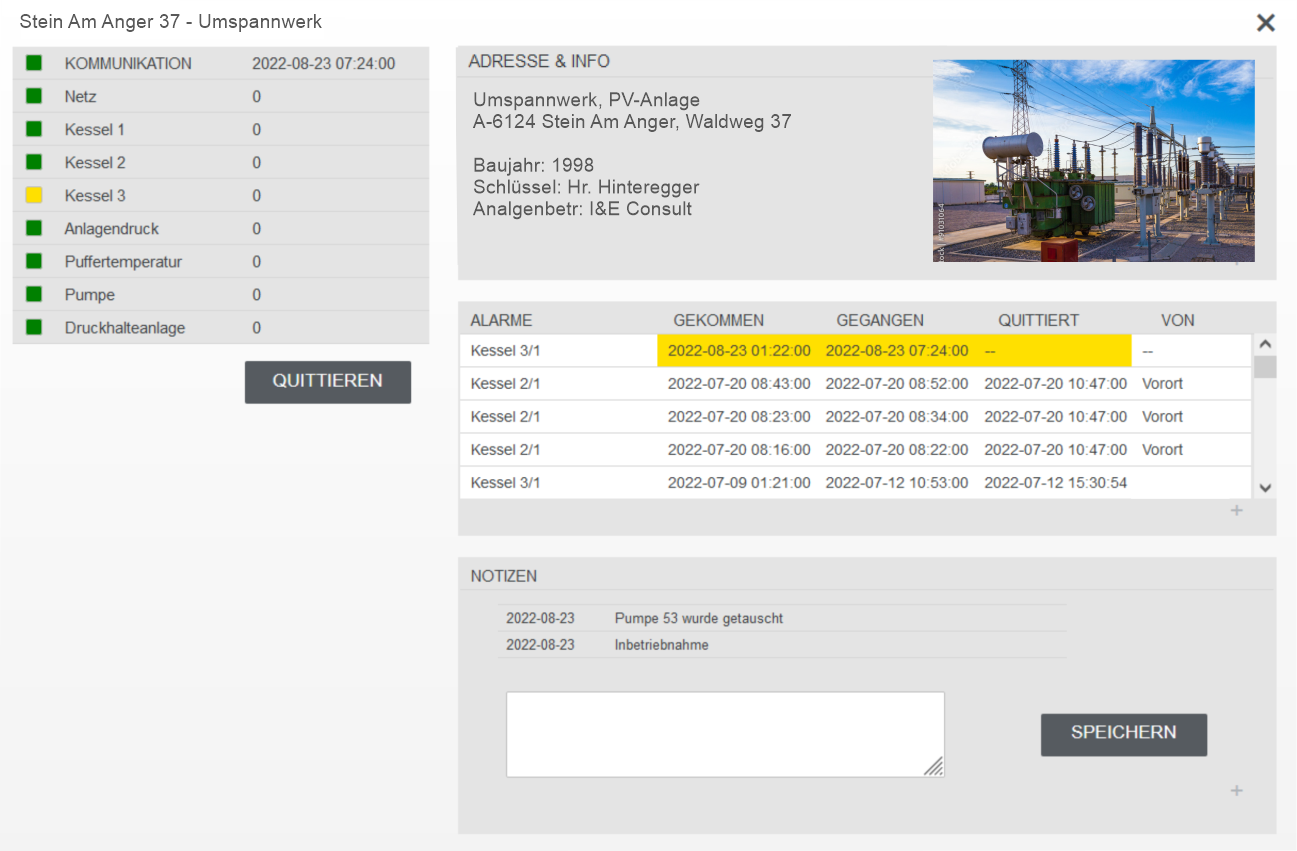Click the yellow Kessel 3 status indicator
Screen dimensions: 1297x851
pos(34,195)
